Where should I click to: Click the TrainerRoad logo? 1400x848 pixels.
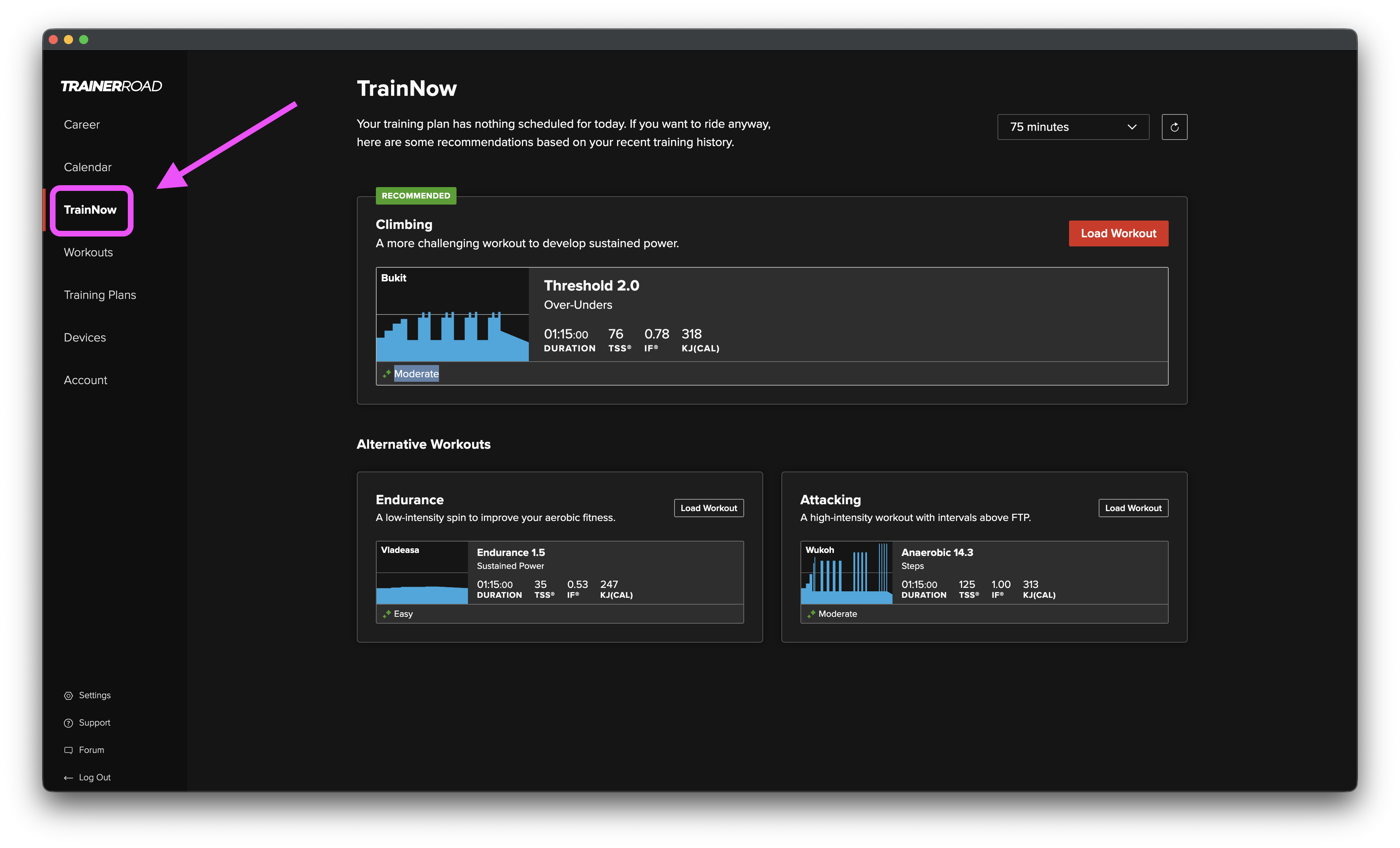point(111,86)
